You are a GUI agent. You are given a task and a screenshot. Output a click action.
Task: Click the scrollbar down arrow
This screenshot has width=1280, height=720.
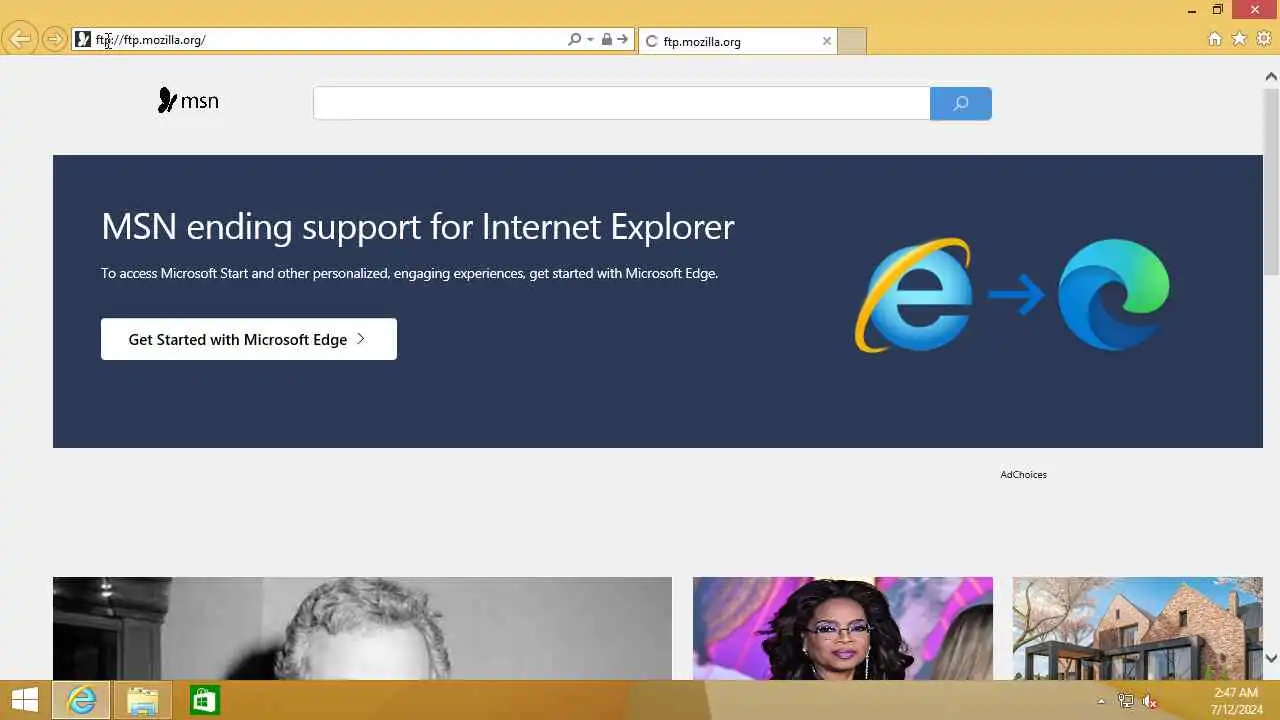pos(1271,658)
